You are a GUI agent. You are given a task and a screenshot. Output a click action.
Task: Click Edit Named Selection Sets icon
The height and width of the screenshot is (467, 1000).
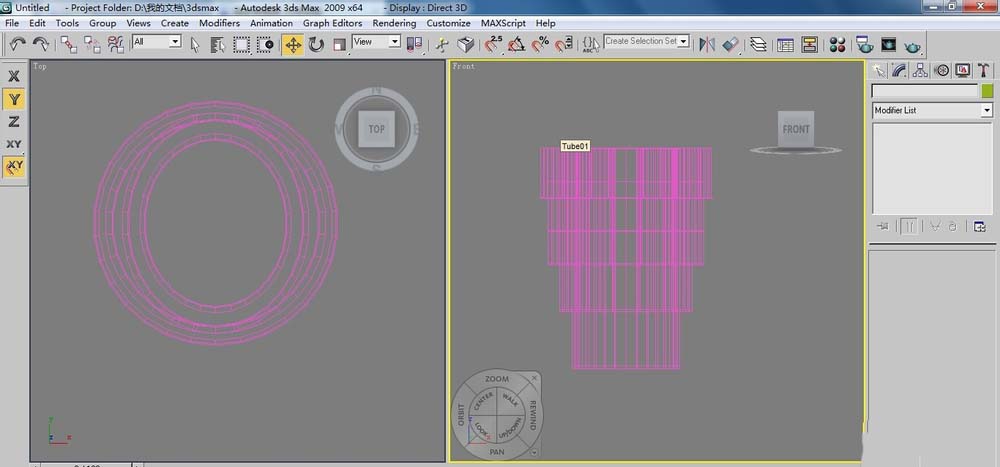click(x=591, y=45)
